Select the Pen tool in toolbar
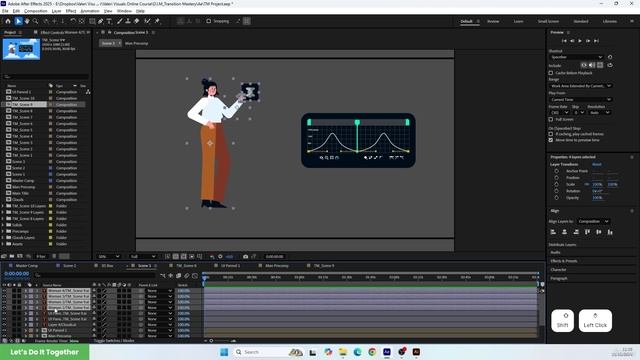Viewport: 640px width, 360px height. [100, 21]
